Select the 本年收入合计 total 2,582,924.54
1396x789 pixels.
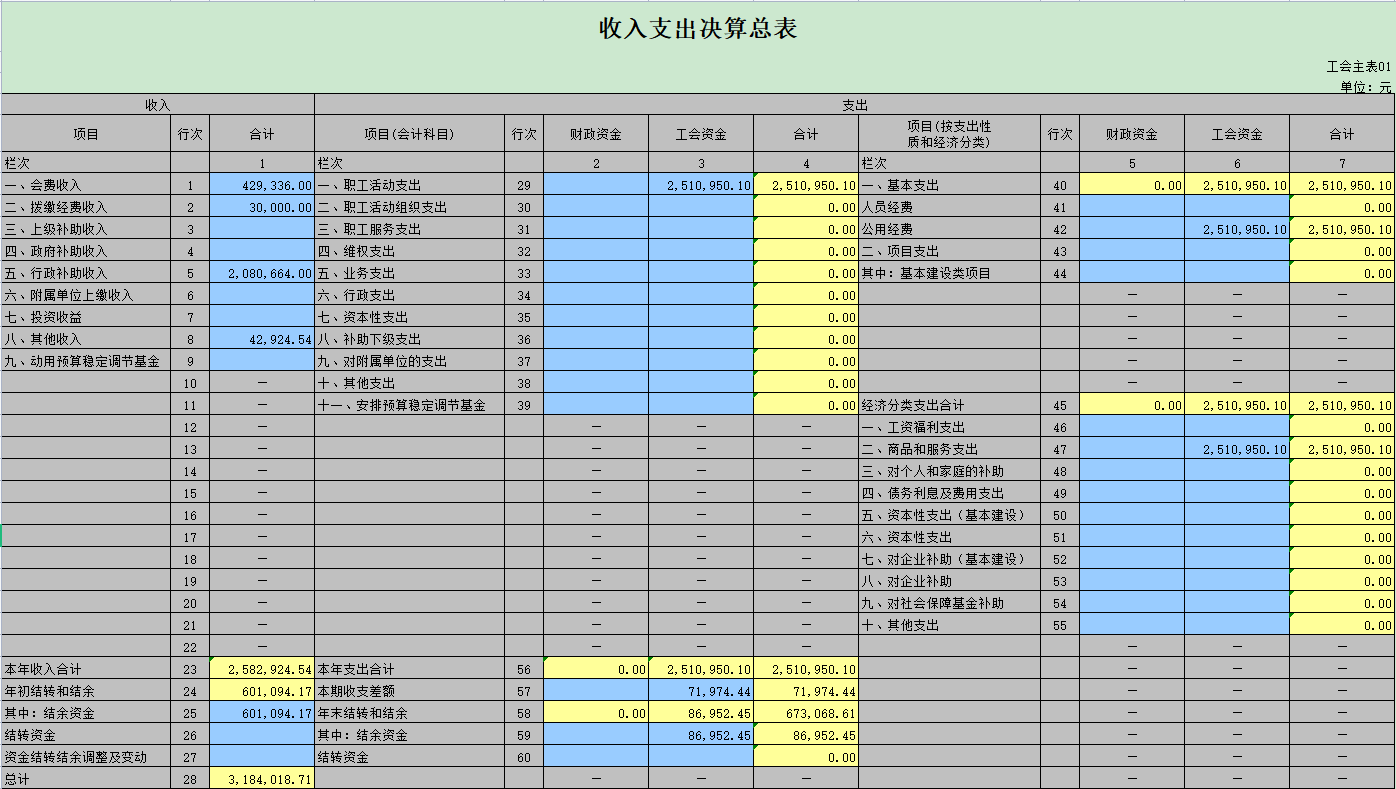point(262,669)
